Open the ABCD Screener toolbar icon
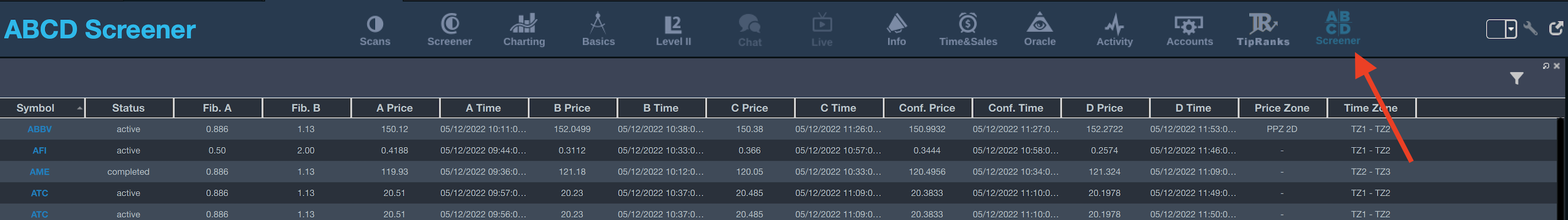1568x220 pixels. point(1337,29)
